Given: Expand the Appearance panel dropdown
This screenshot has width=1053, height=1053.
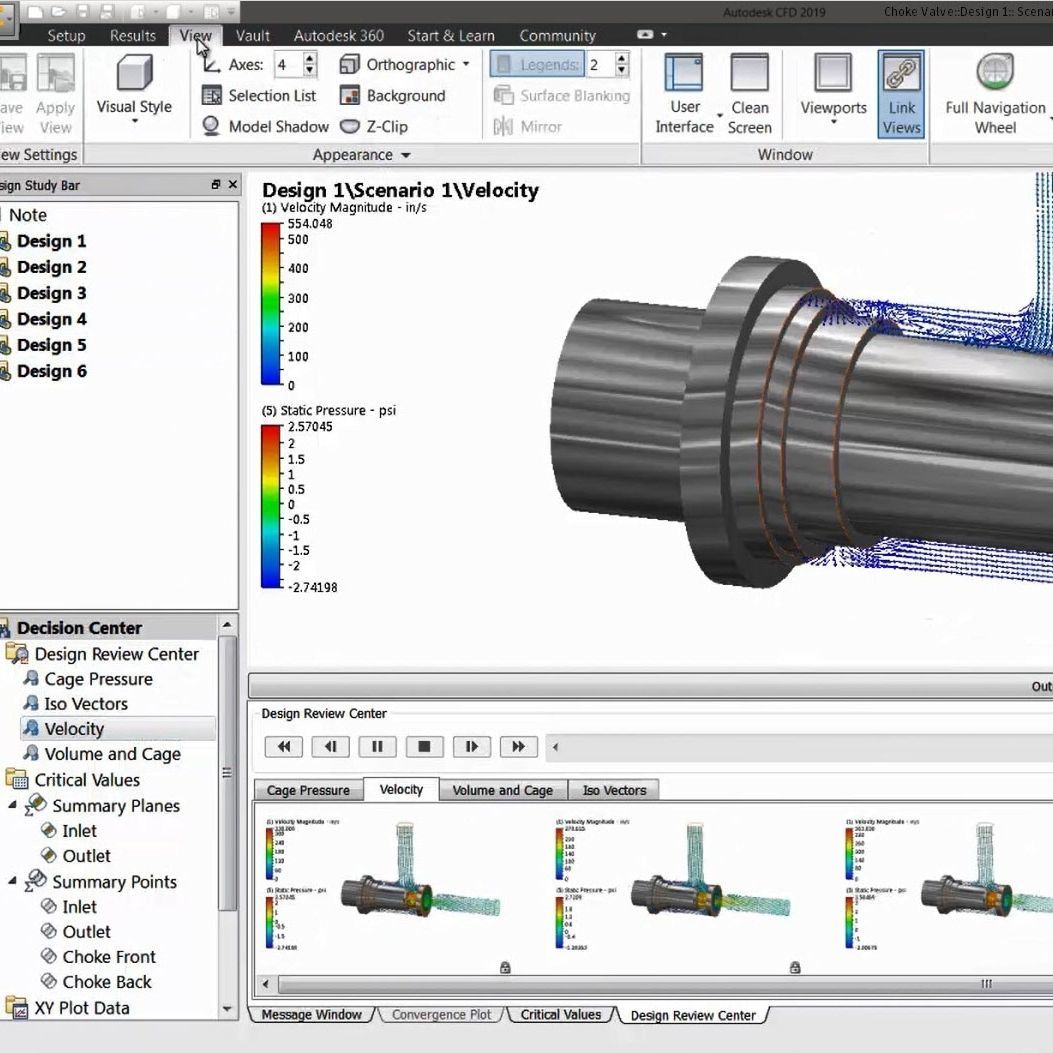Looking at the screenshot, I should click(403, 154).
